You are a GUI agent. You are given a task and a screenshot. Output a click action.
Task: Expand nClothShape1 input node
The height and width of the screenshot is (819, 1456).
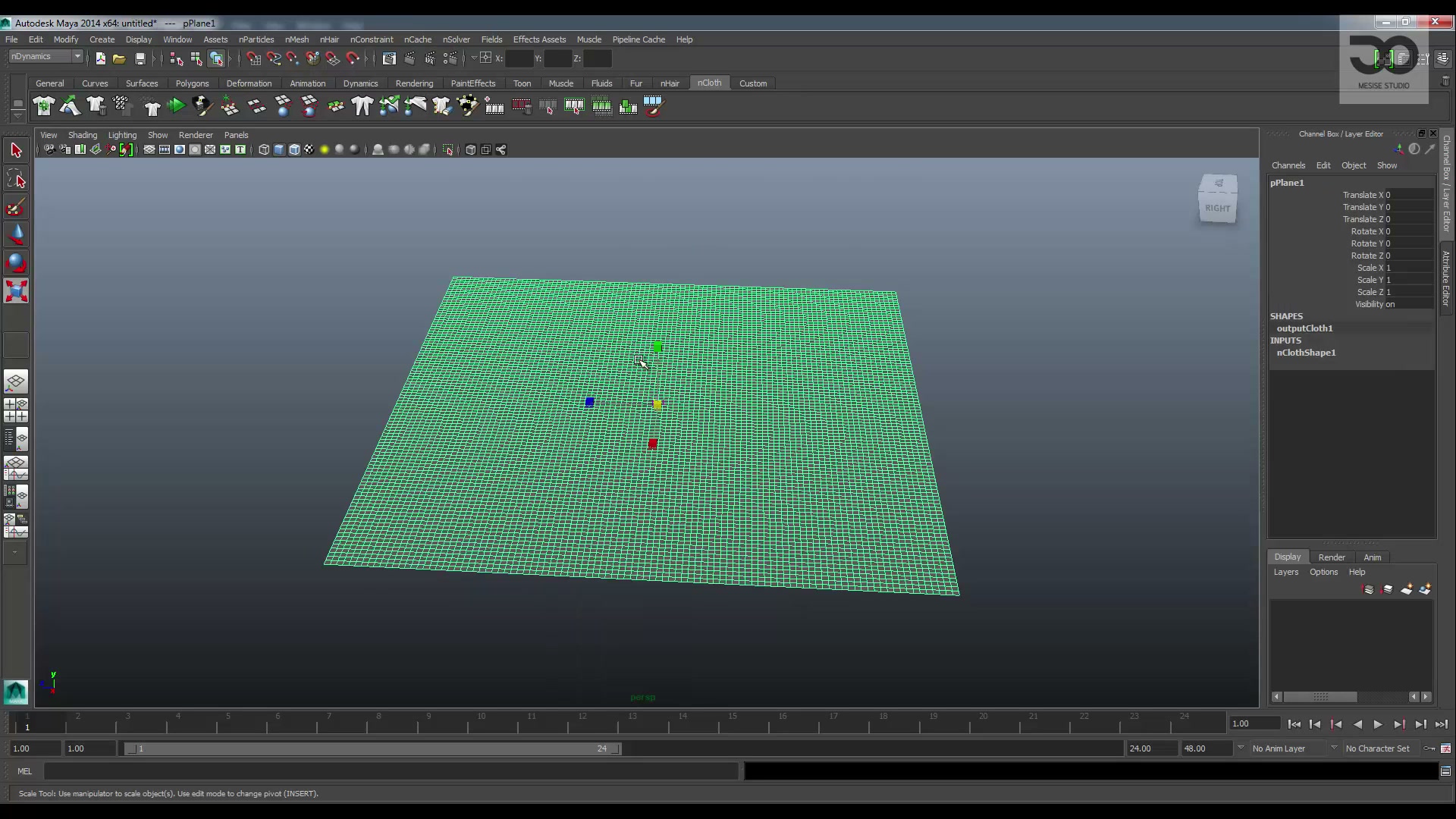point(1306,353)
